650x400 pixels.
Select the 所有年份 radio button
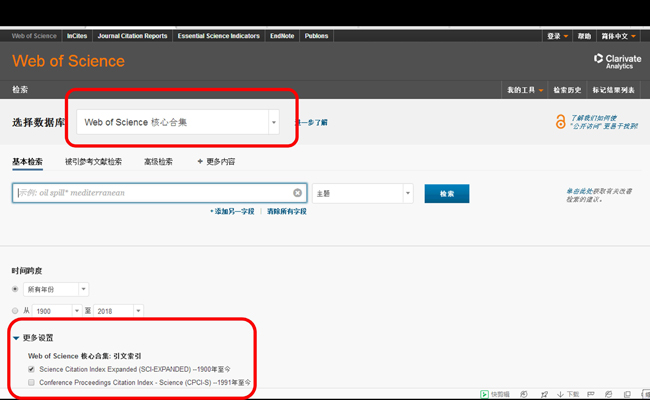pos(16,289)
